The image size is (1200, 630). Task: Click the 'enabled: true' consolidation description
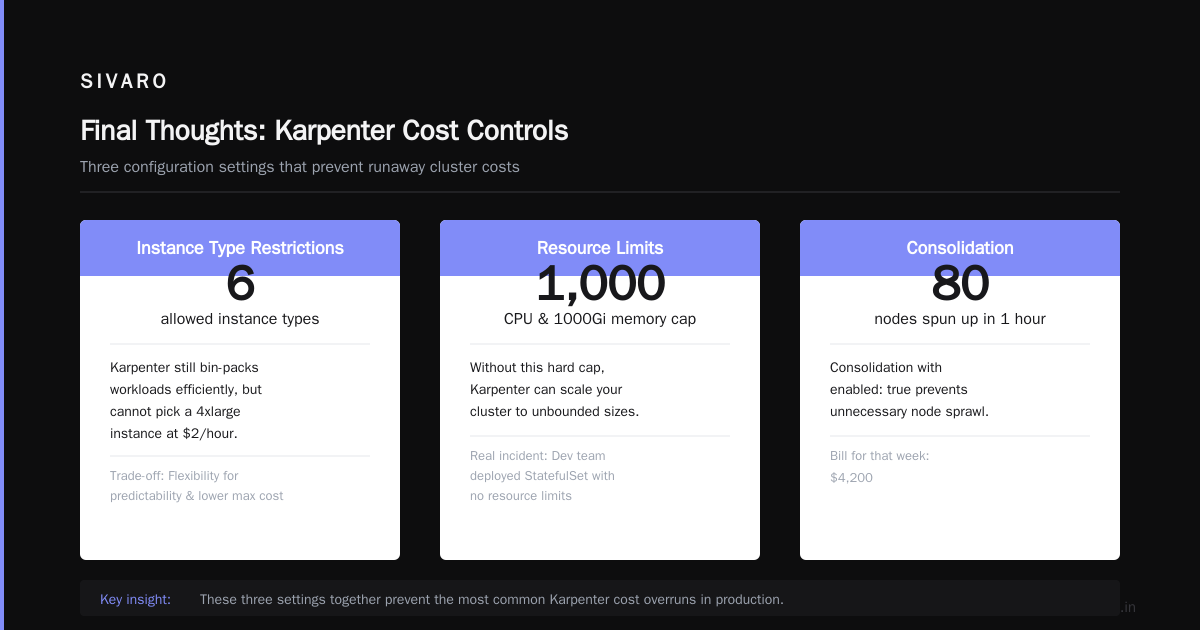click(909, 389)
